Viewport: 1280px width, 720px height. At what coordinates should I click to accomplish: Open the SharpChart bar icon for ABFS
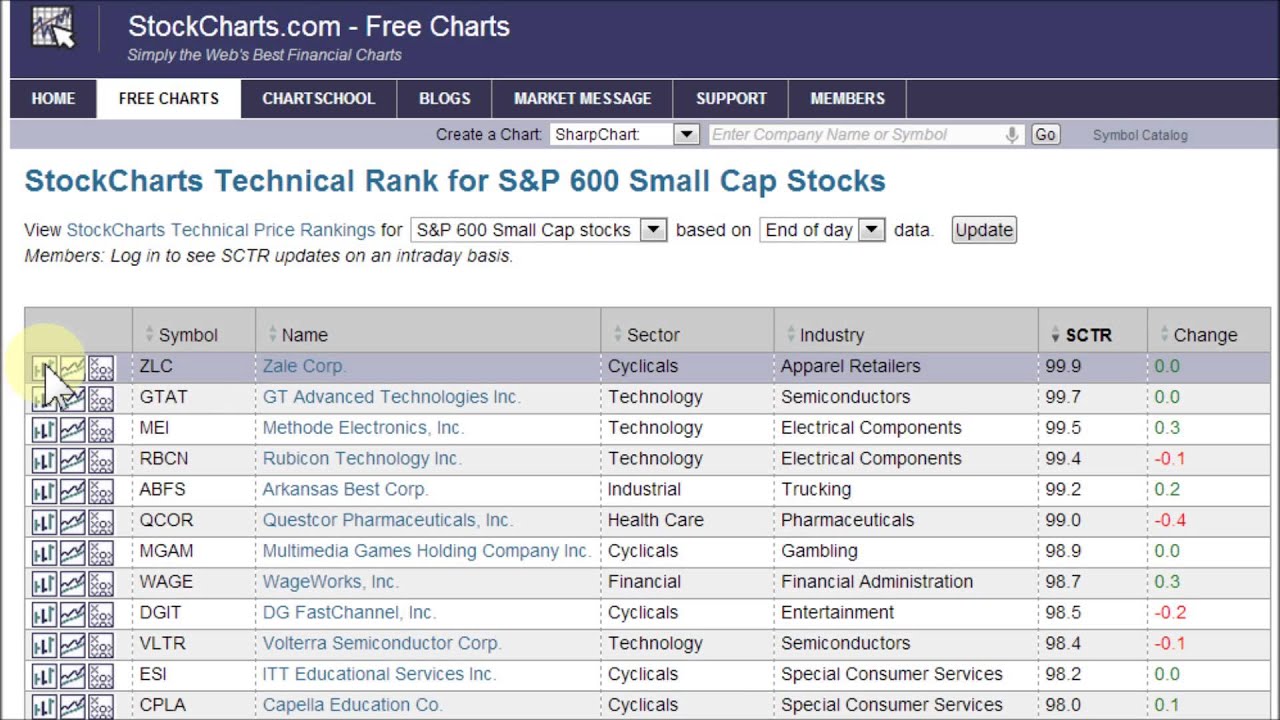(x=43, y=492)
